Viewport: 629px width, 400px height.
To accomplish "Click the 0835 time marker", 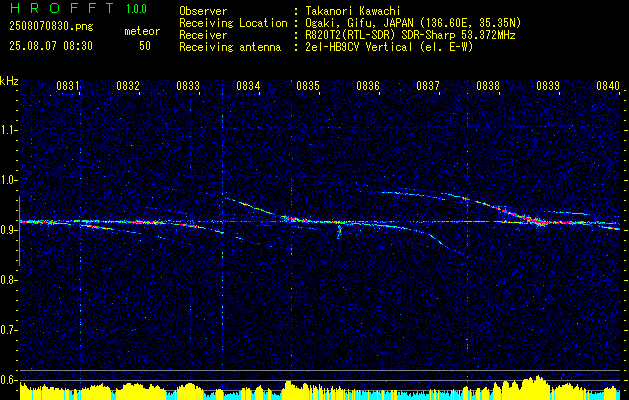I will (308, 85).
